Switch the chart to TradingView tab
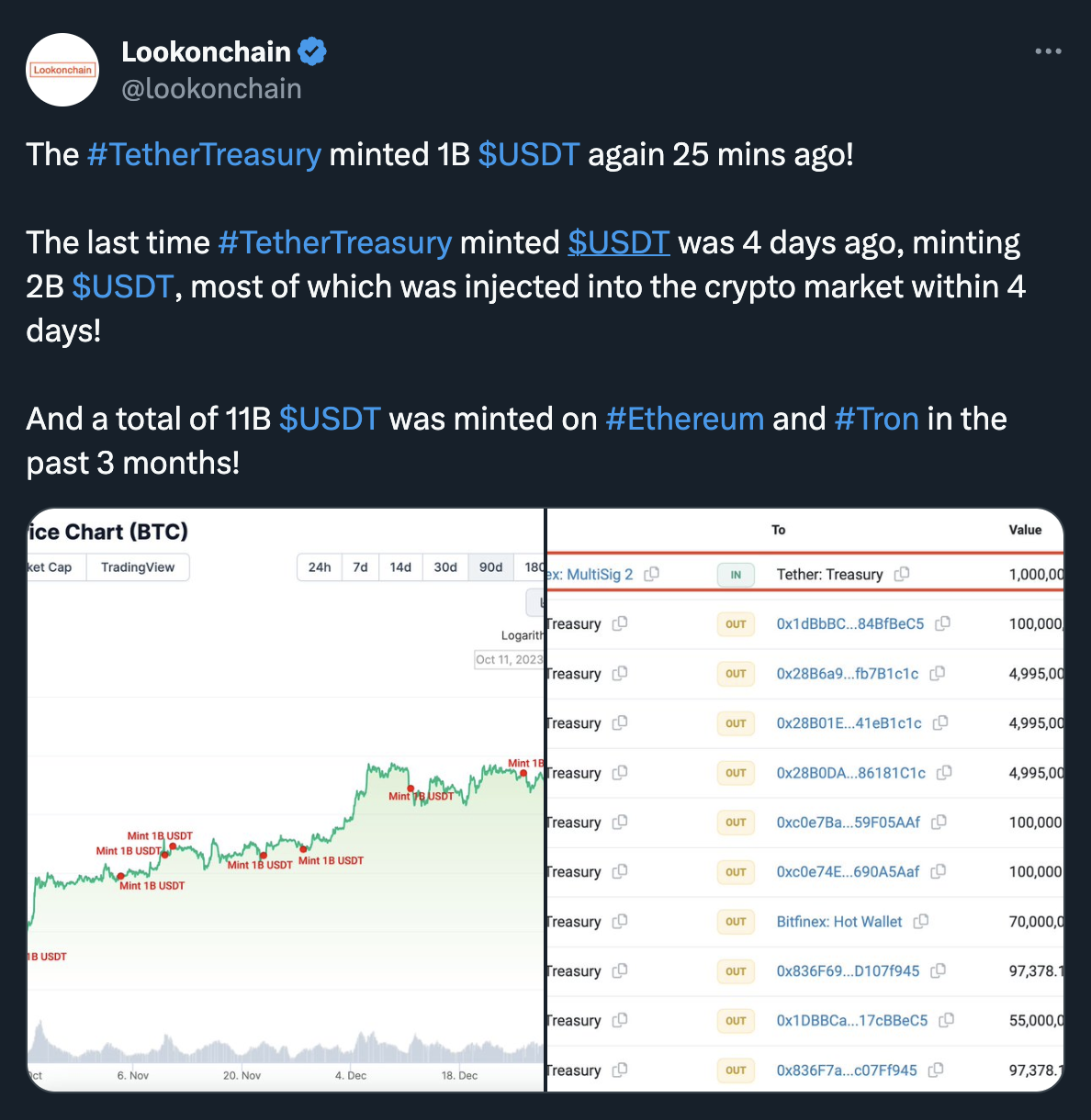The height and width of the screenshot is (1120, 1091). point(138,567)
